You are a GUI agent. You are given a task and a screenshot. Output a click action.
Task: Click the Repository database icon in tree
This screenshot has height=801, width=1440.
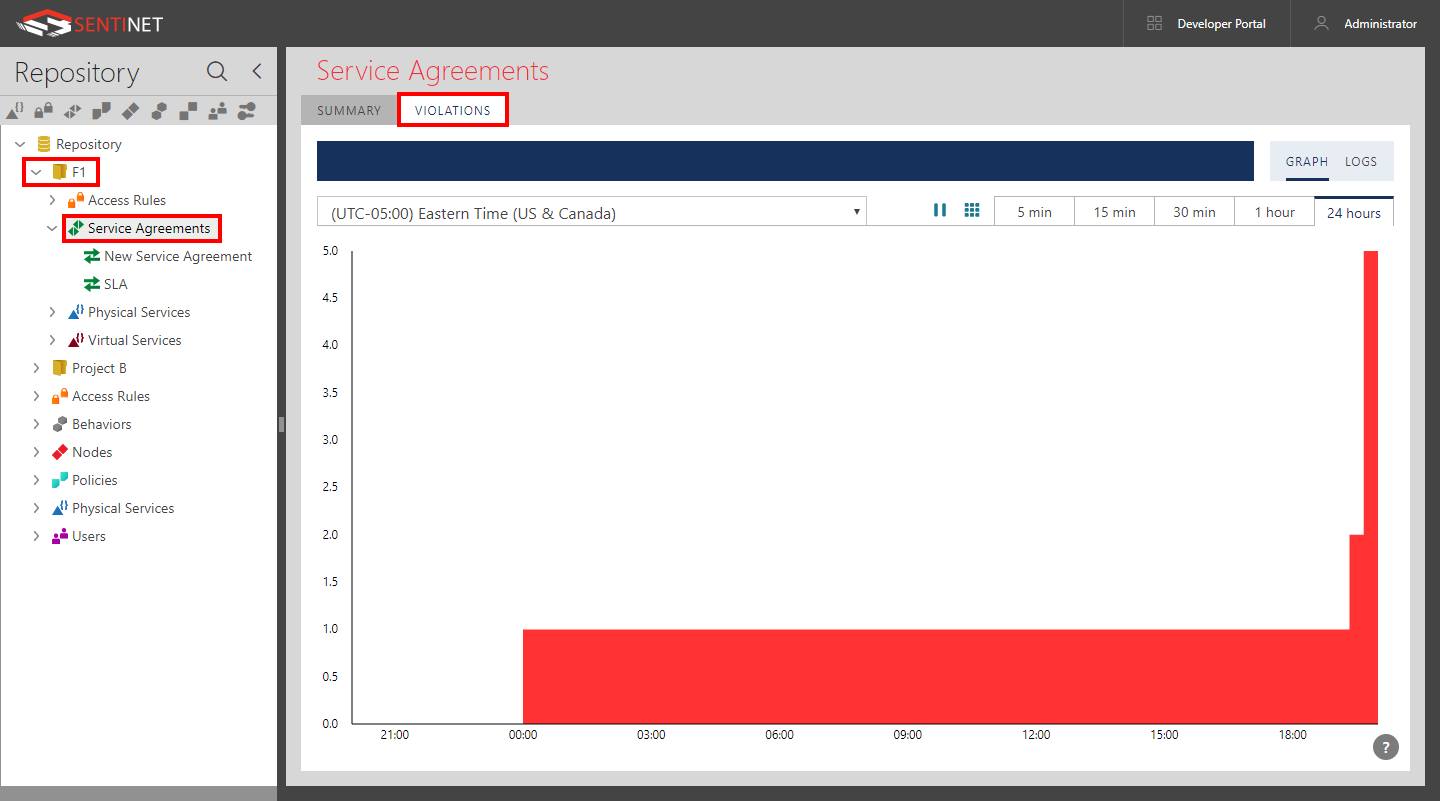coord(44,144)
